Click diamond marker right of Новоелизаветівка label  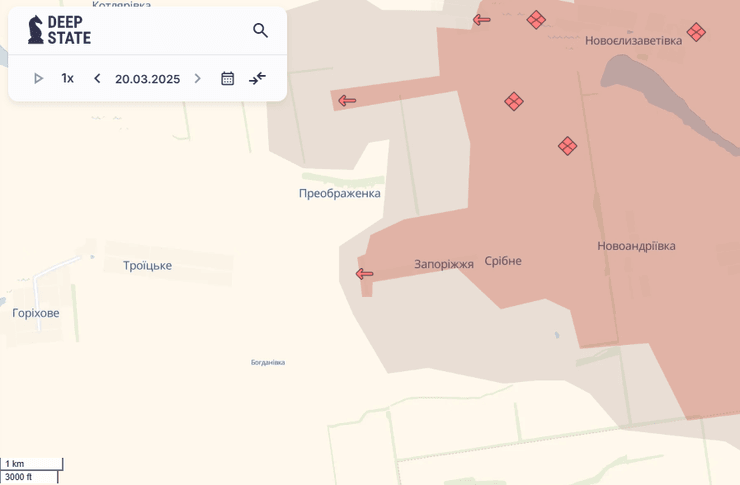696,32
